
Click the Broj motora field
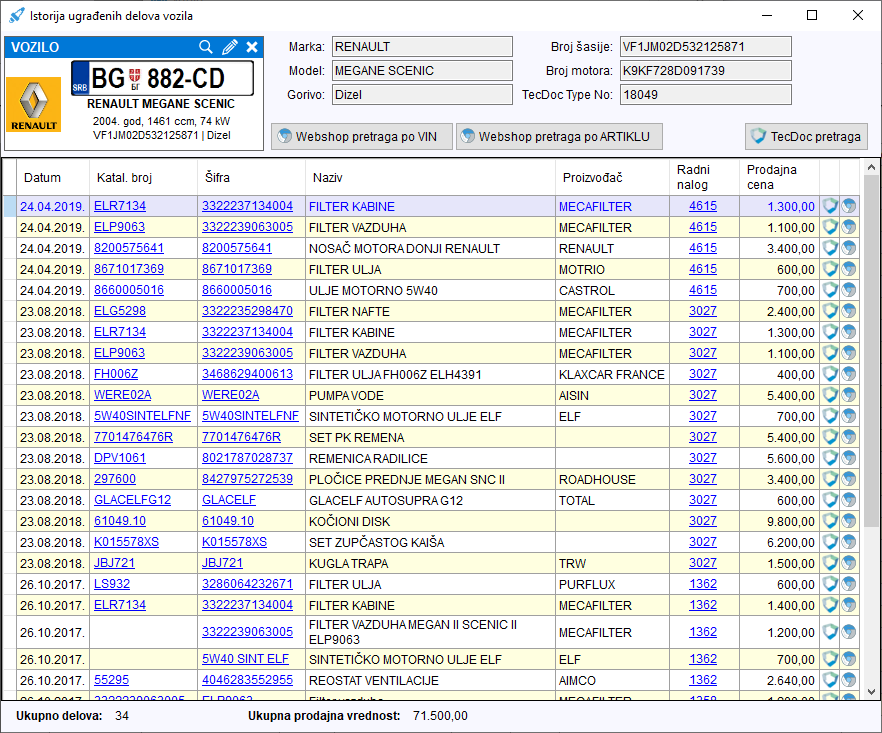[705, 71]
